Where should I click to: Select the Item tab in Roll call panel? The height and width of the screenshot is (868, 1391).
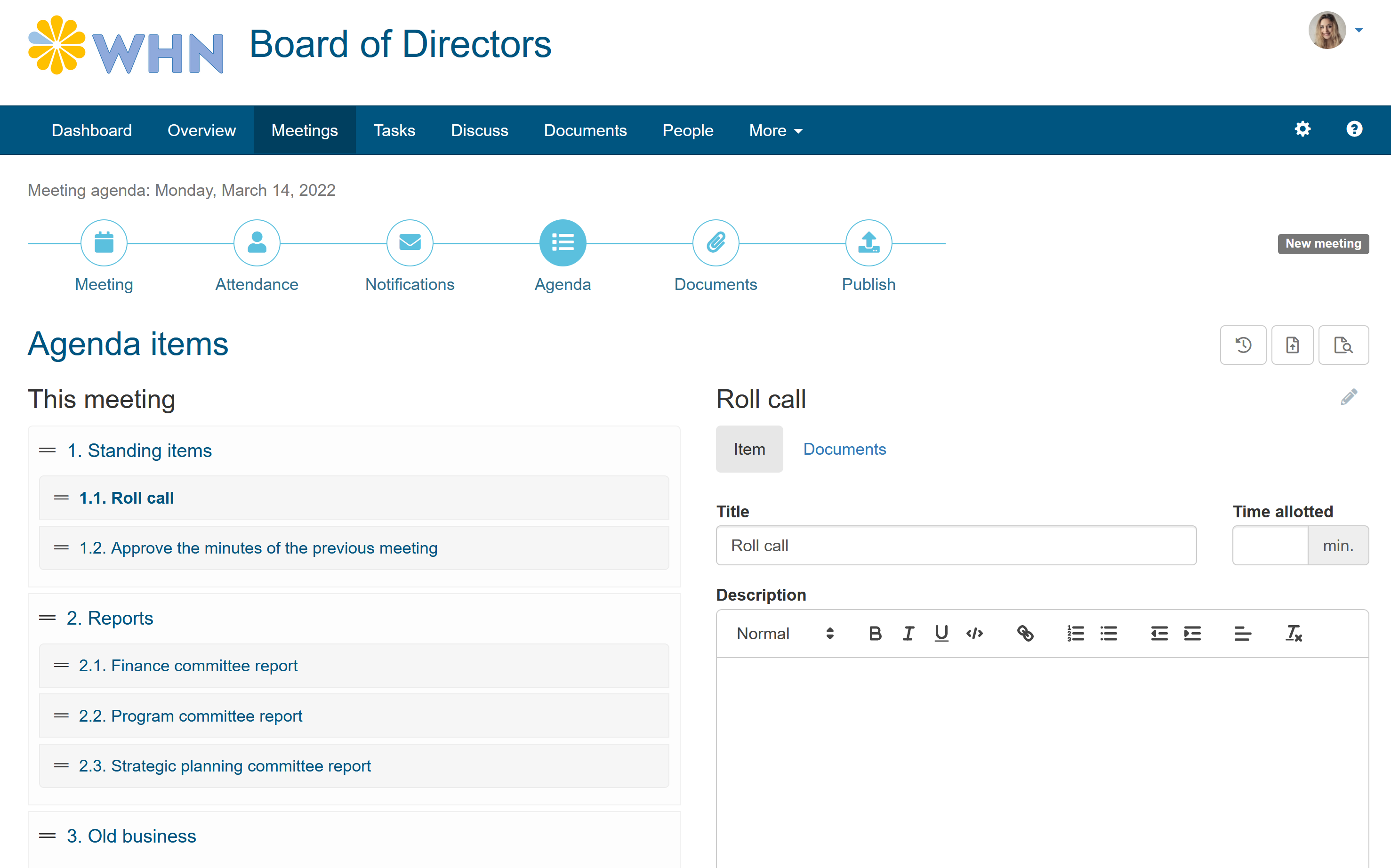[750, 448]
